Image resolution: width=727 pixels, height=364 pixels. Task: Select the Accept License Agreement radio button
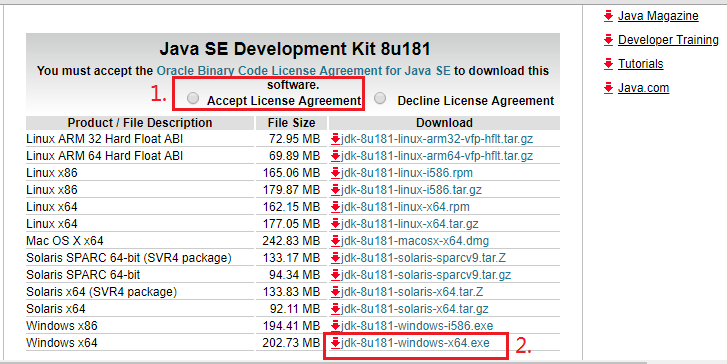(x=193, y=98)
